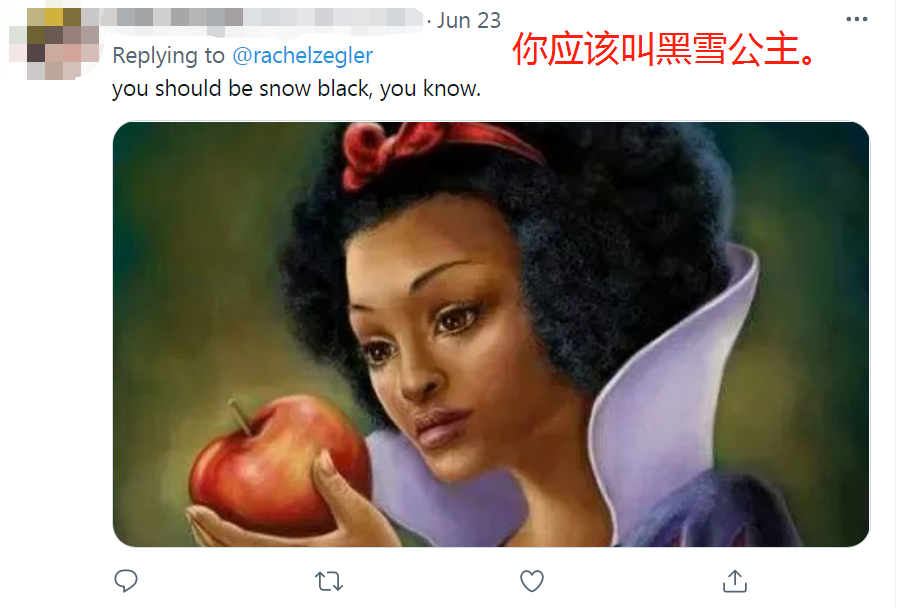Image resolution: width=901 pixels, height=608 pixels.
Task: Like the tweet with the heart icon
Action: 532,580
